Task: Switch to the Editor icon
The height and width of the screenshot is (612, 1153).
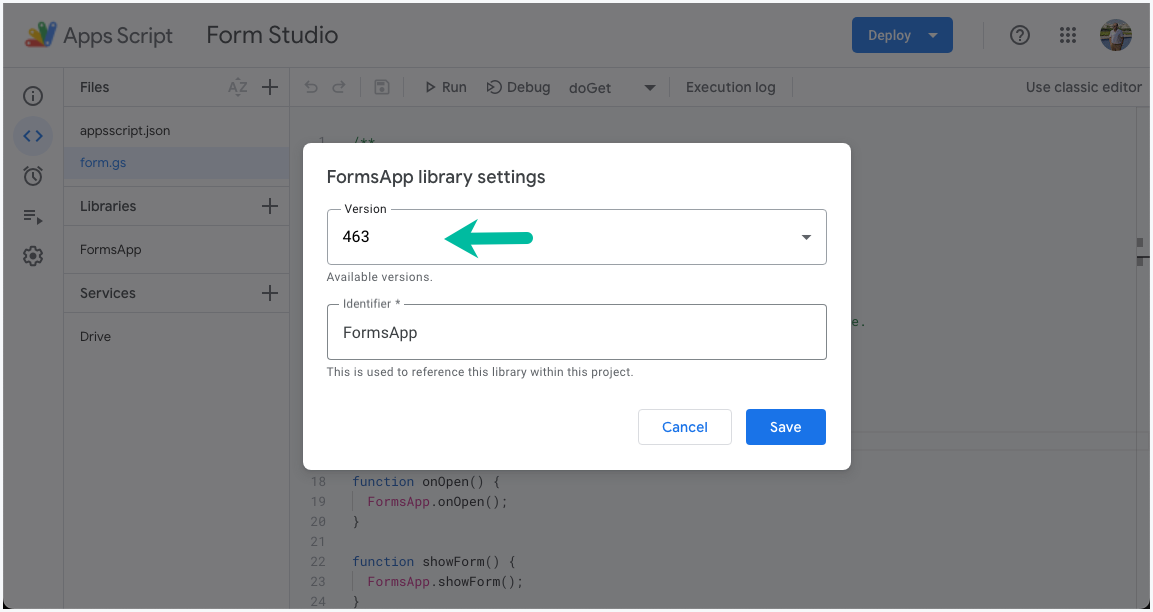Action: pyautogui.click(x=33, y=136)
